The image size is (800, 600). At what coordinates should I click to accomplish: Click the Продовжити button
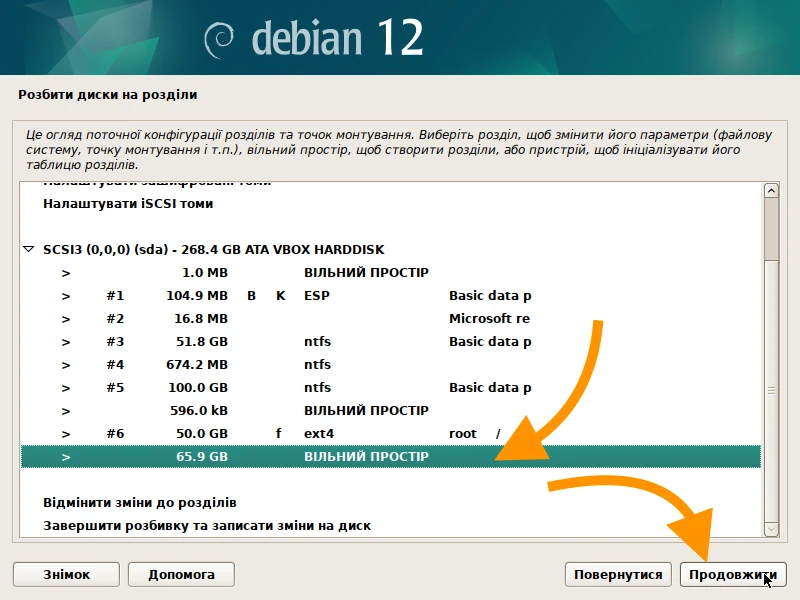(x=733, y=574)
